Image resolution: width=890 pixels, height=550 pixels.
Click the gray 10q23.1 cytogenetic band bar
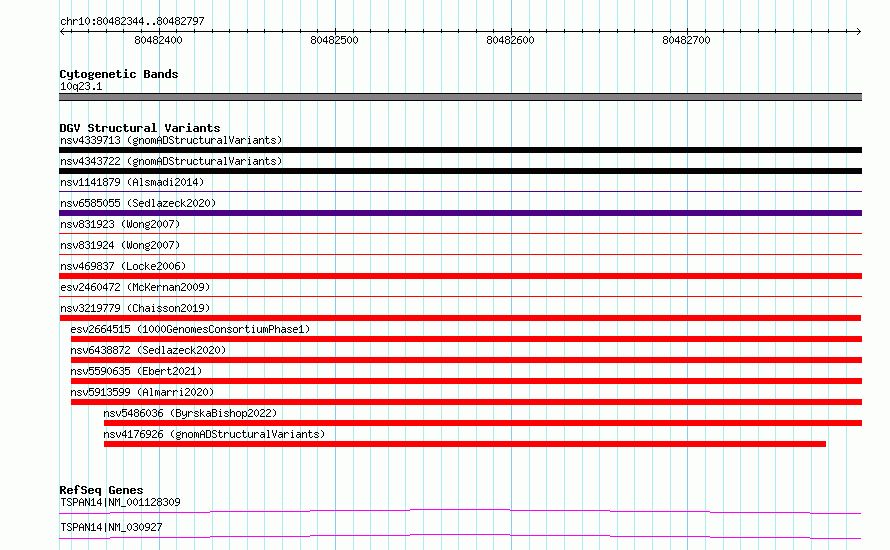[460, 97]
